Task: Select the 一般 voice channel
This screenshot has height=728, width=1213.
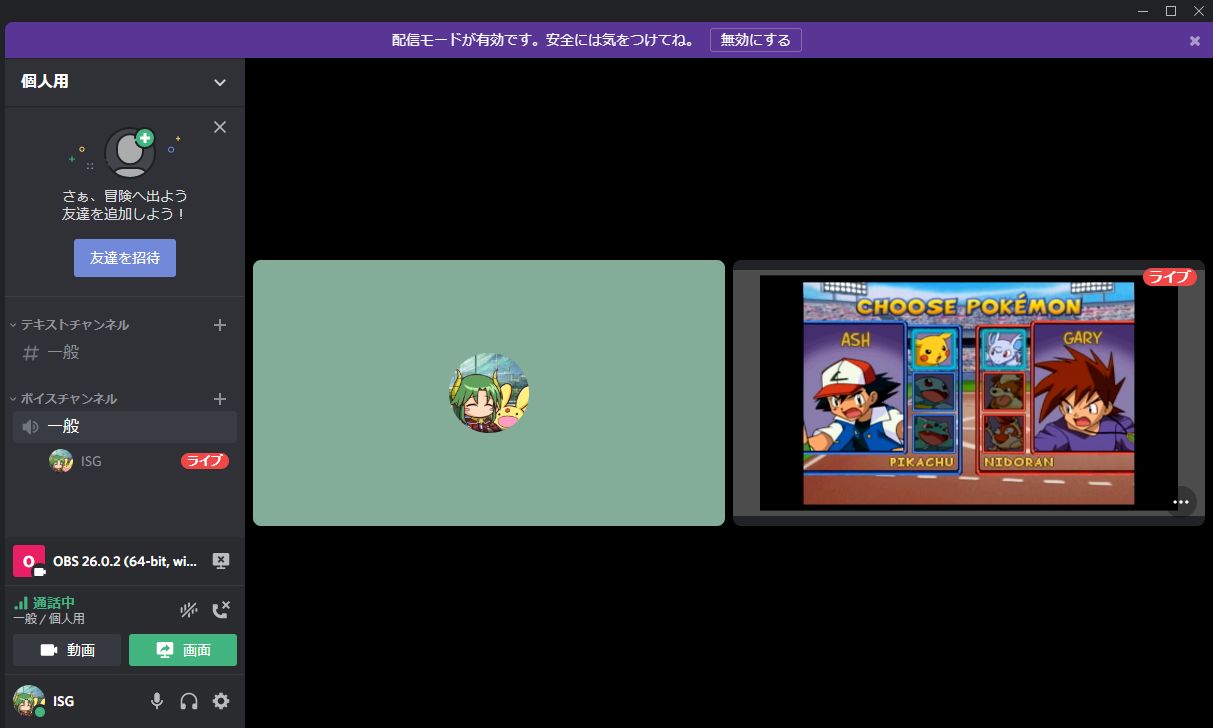Action: tap(125, 426)
